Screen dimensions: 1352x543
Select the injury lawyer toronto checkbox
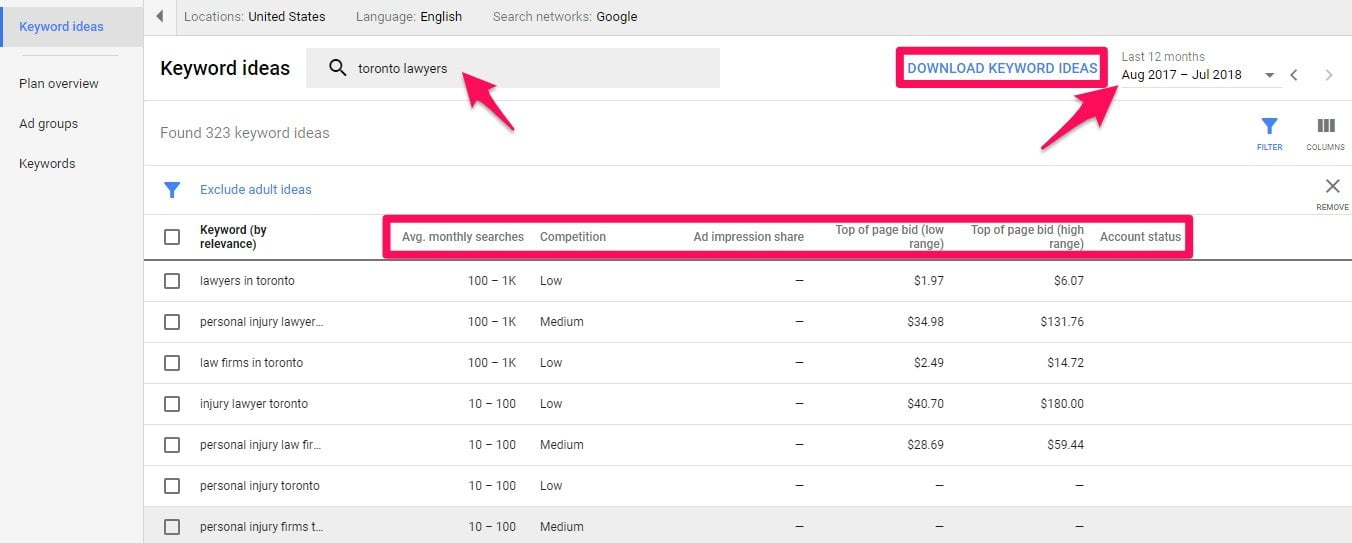(x=172, y=404)
